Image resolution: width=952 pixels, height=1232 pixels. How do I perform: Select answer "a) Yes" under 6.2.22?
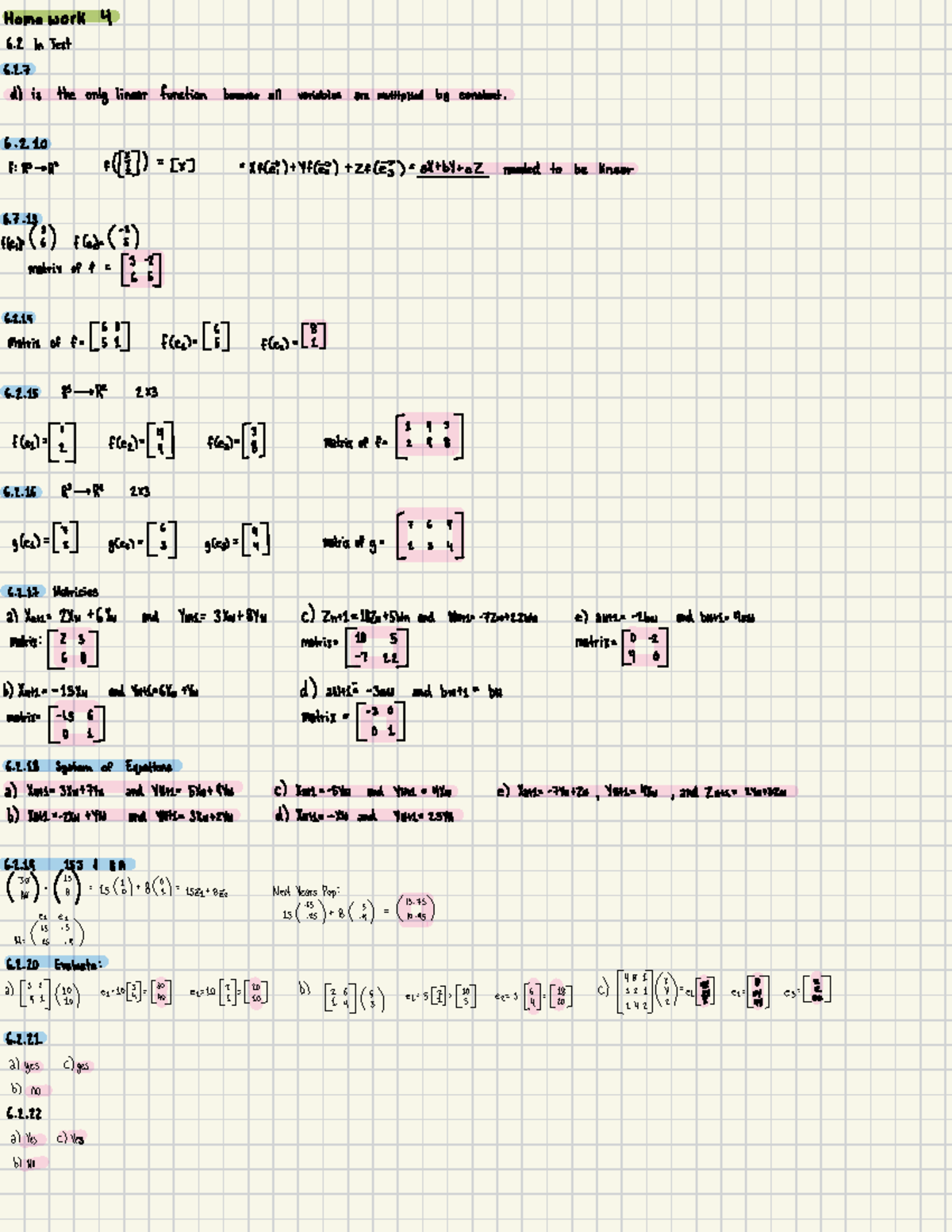[x=25, y=1138]
